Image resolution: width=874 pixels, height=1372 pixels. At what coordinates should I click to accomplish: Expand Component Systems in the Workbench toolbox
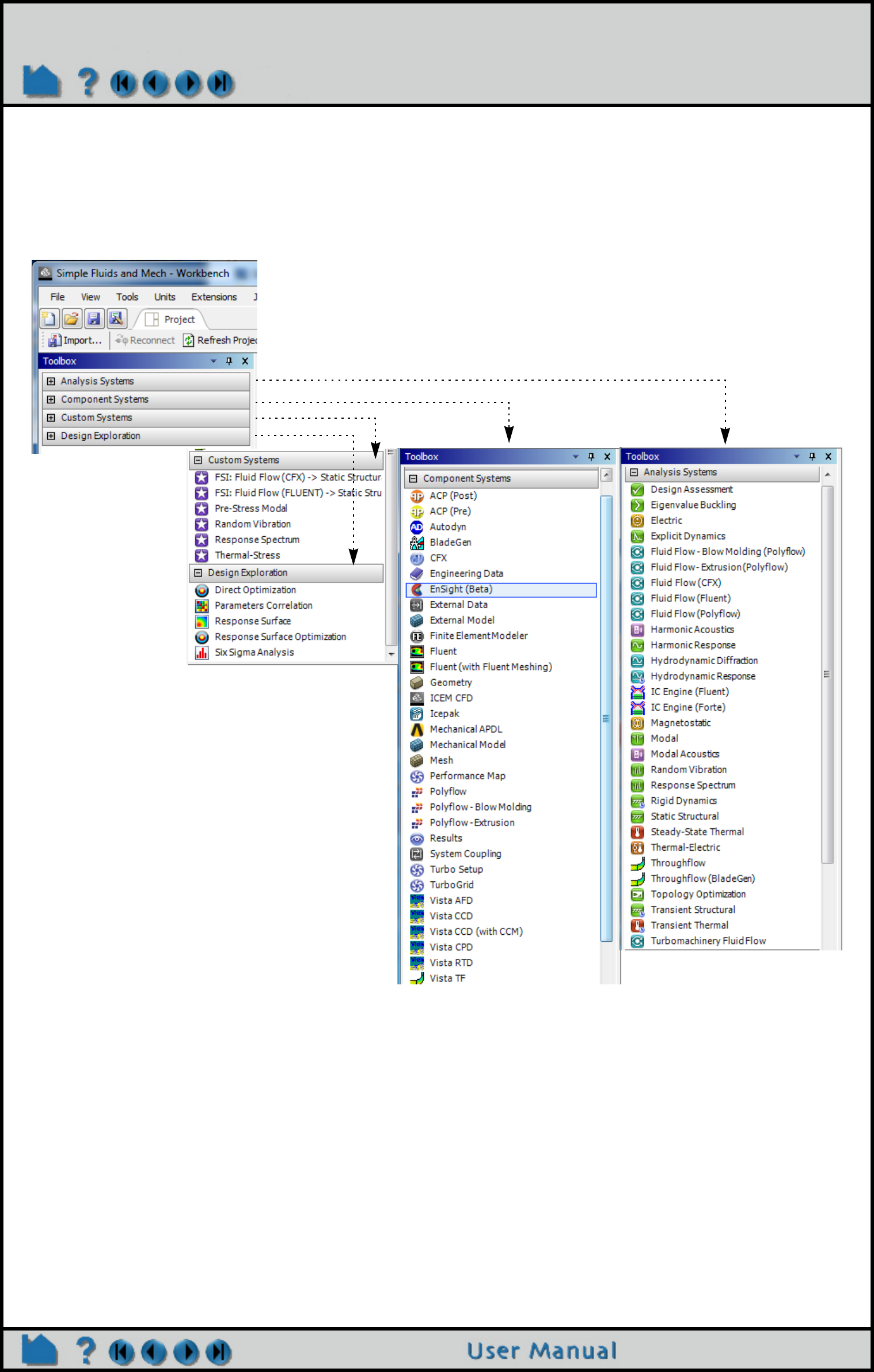point(51,400)
